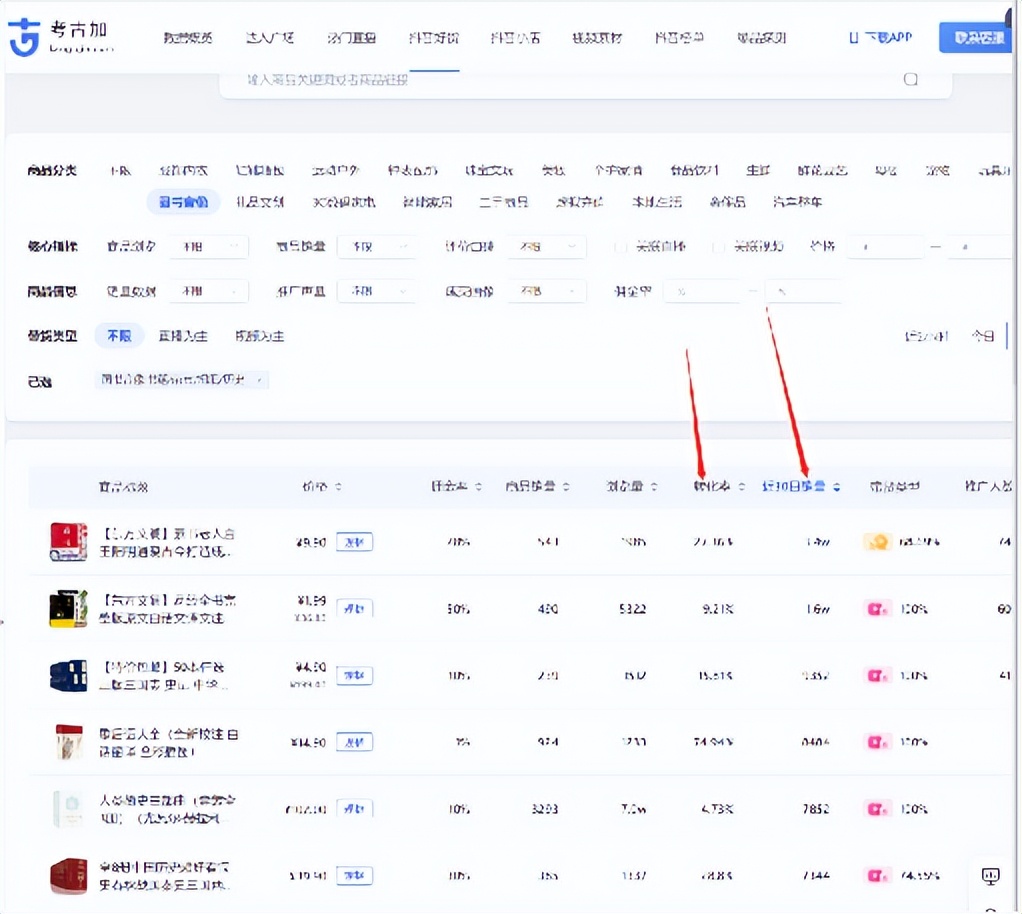Open the second 不限 dropdown in upper filter row

click(x=377, y=246)
